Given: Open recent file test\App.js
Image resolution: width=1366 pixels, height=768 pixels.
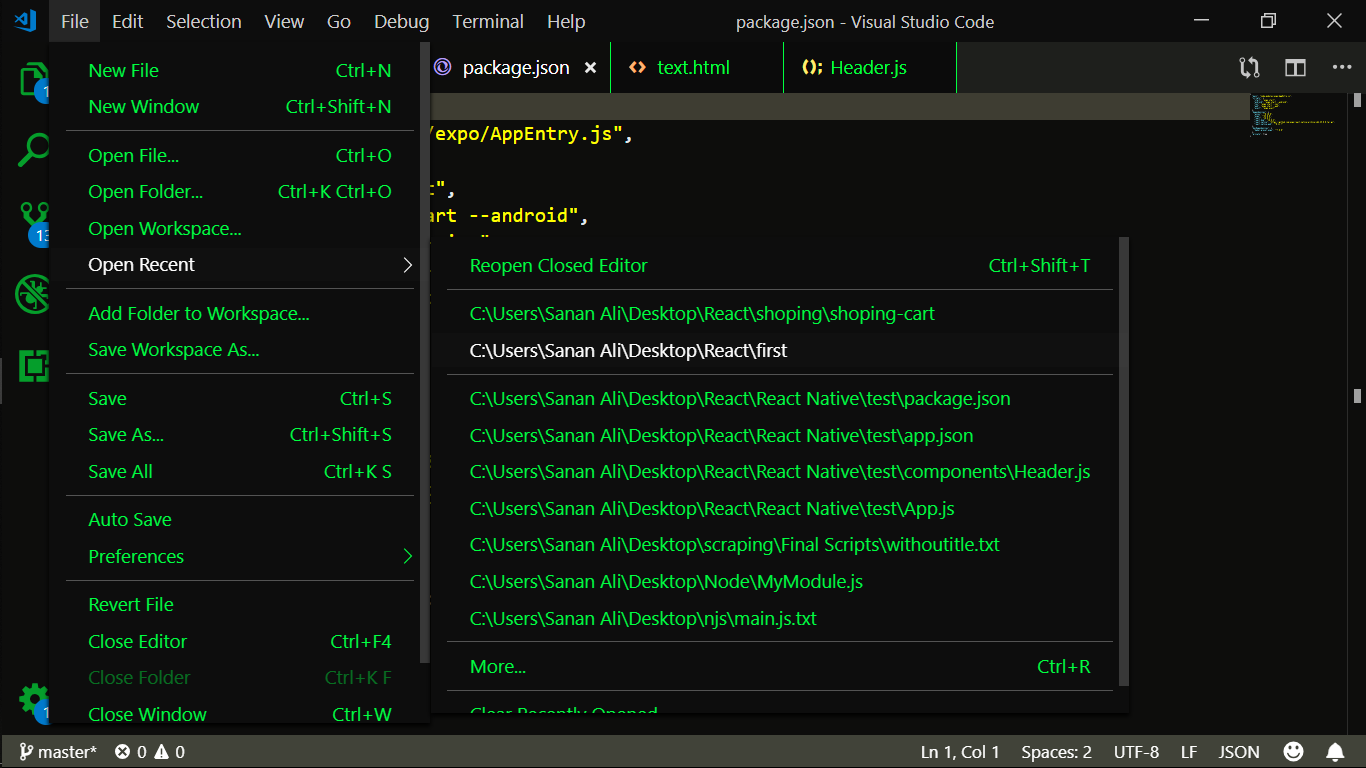Looking at the screenshot, I should [x=780, y=509].
